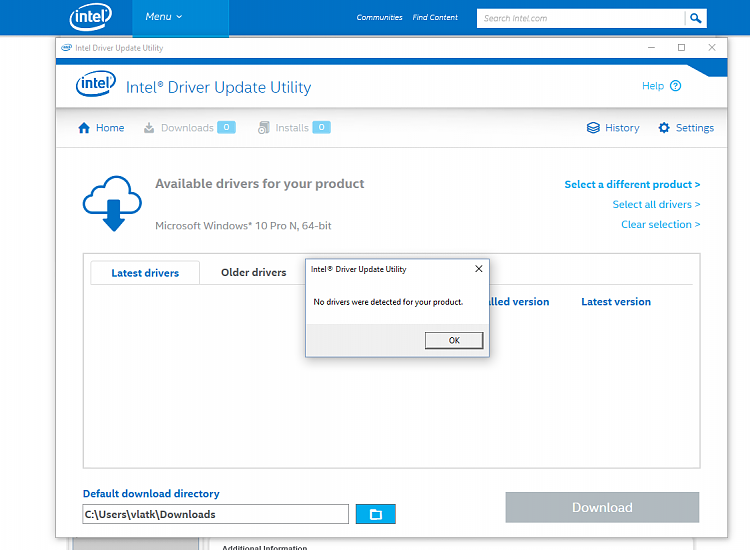Click the Help question mark icon
The height and width of the screenshot is (550, 750).
[x=675, y=86]
